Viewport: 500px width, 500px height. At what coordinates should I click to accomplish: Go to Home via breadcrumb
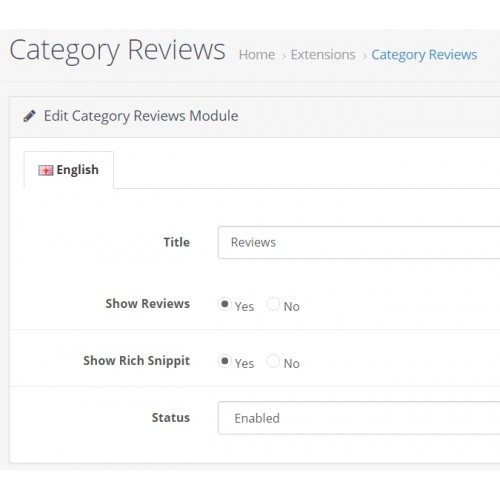(257, 55)
